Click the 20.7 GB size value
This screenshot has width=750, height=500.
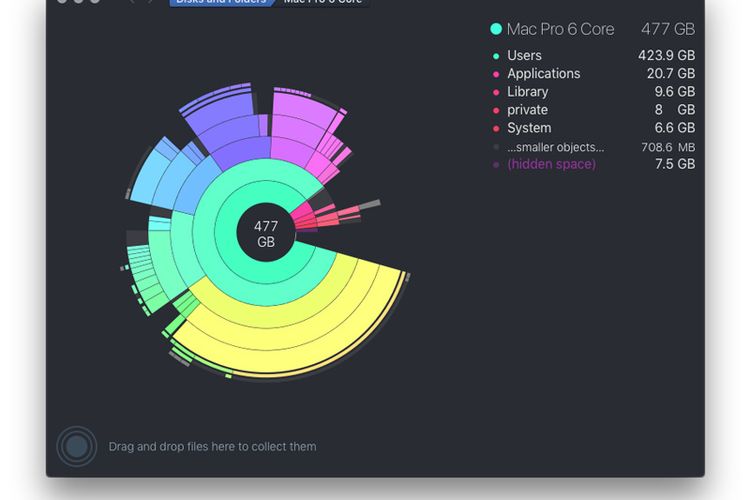coord(671,74)
